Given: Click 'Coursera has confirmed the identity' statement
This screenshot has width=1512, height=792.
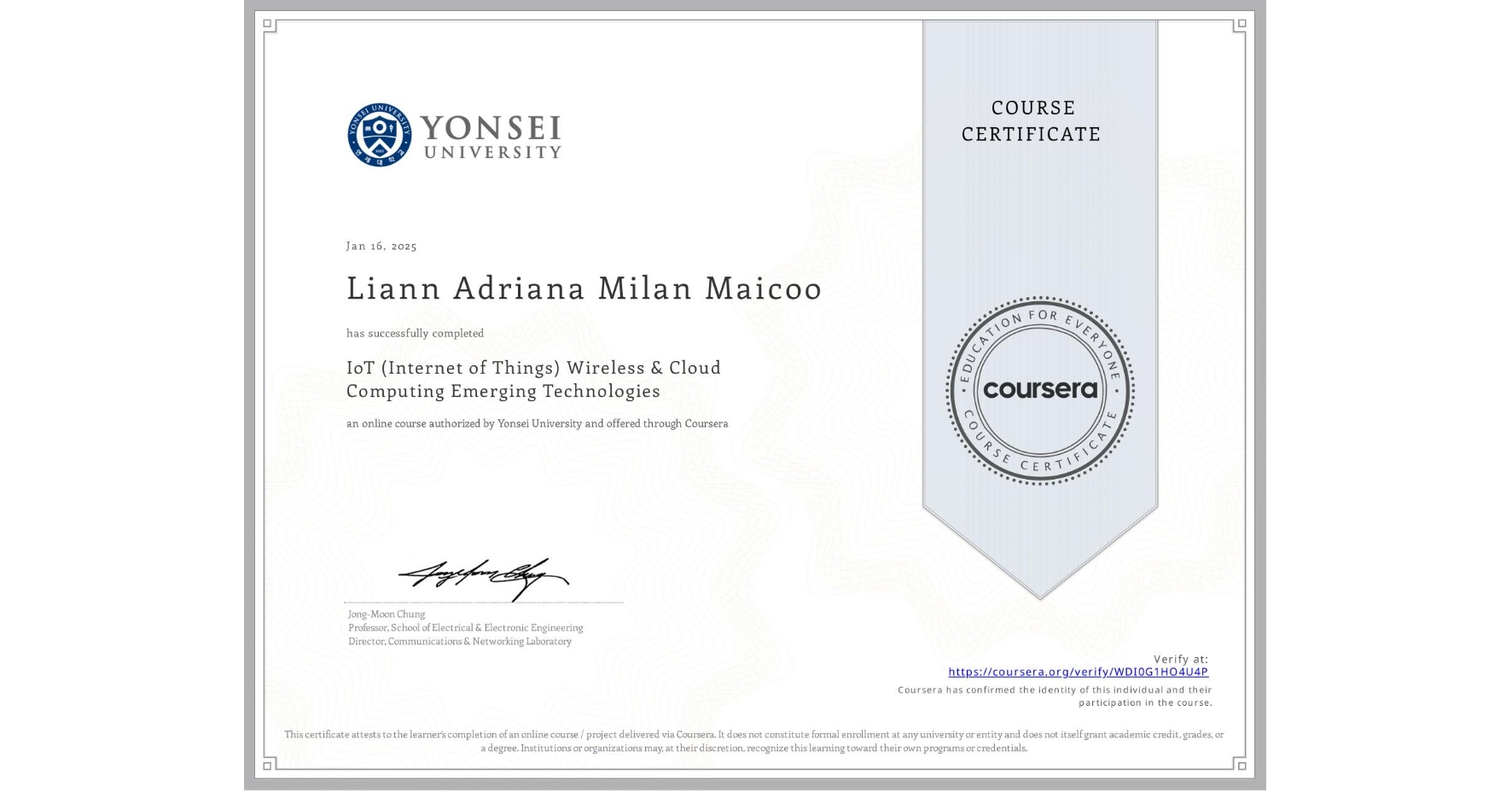Looking at the screenshot, I should 1055,690.
